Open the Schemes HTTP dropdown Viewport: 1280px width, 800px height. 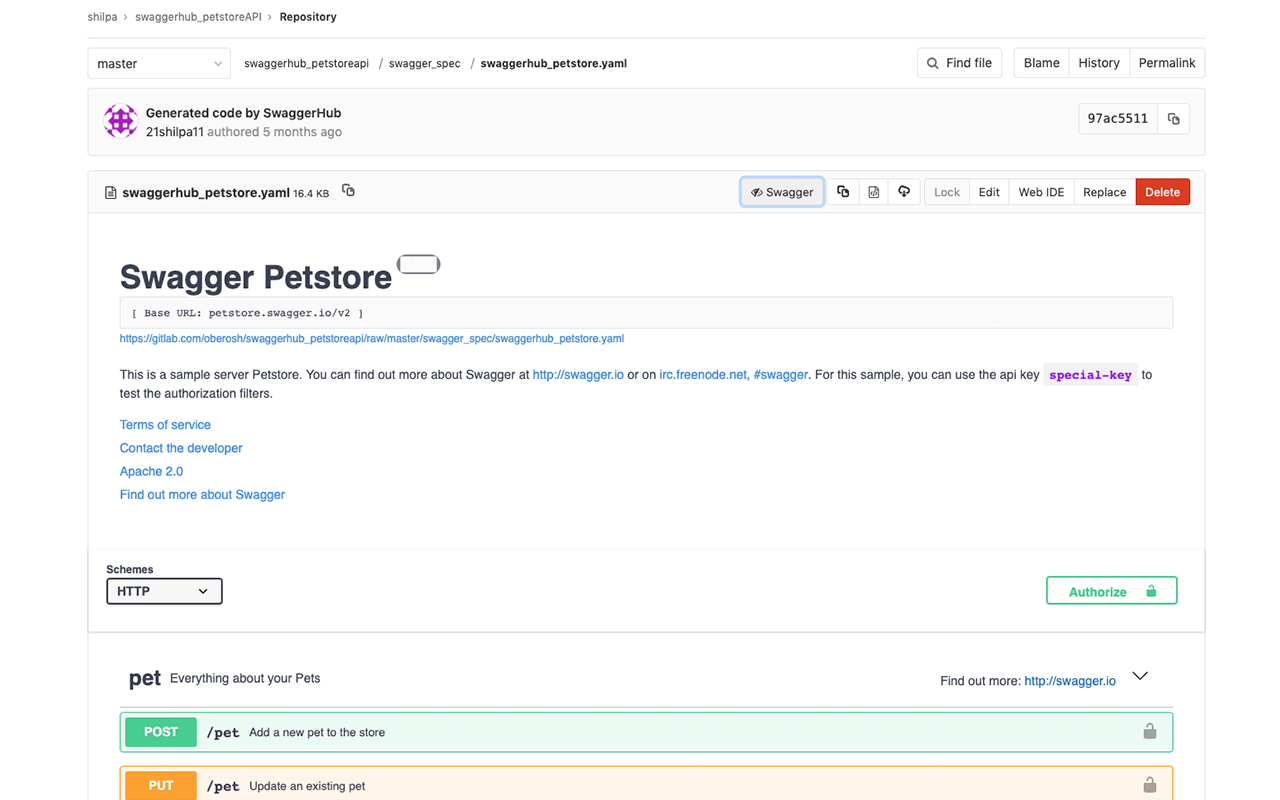click(x=164, y=591)
